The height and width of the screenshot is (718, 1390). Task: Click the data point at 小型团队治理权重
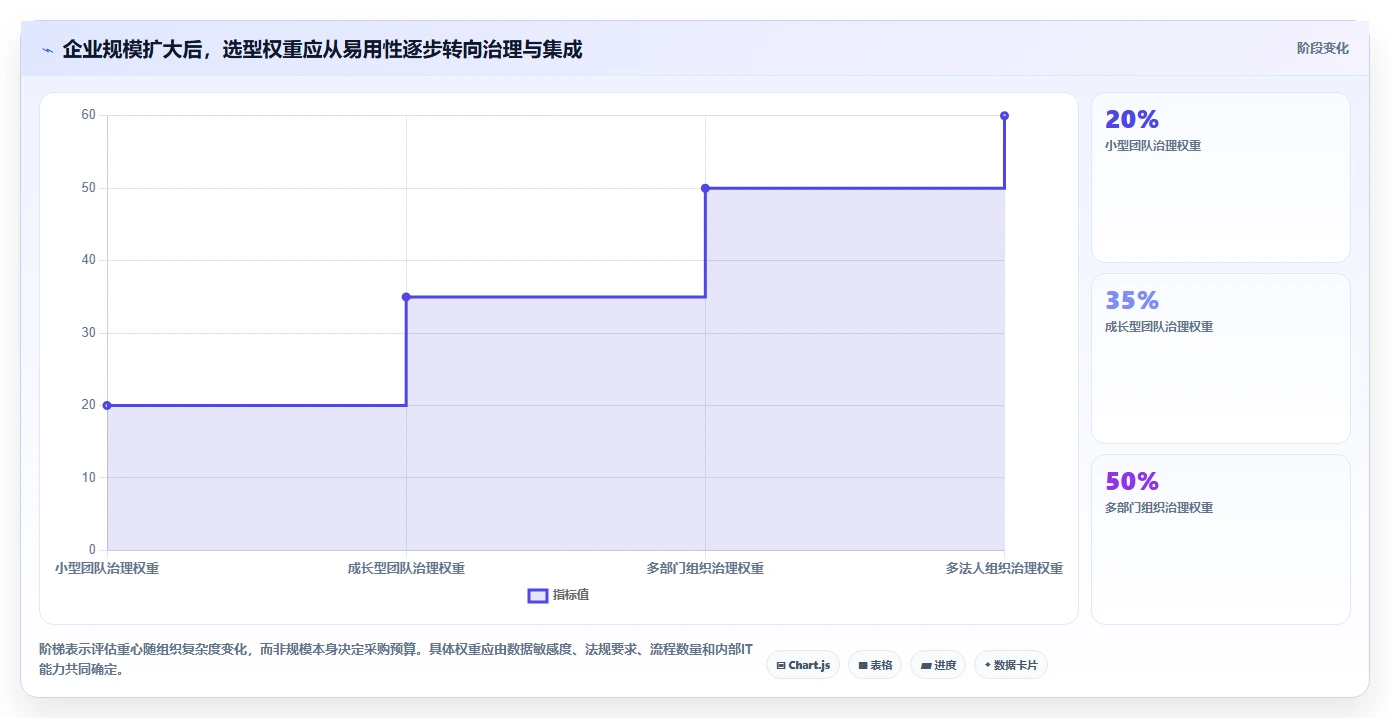[107, 405]
